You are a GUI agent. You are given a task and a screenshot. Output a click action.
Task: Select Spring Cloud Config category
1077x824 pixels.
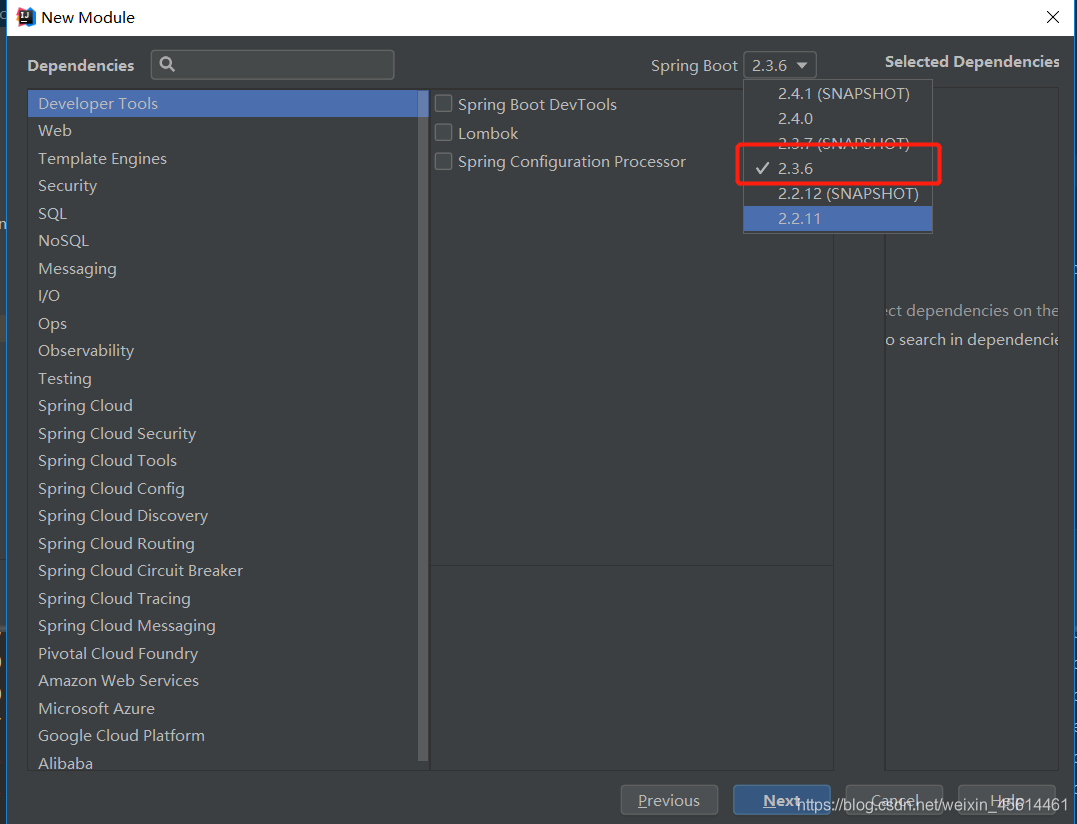[223, 488]
